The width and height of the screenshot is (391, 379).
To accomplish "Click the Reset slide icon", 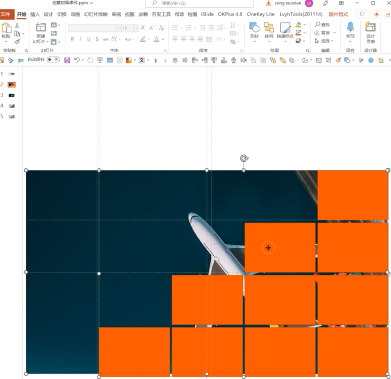I will pyautogui.click(x=54, y=33).
